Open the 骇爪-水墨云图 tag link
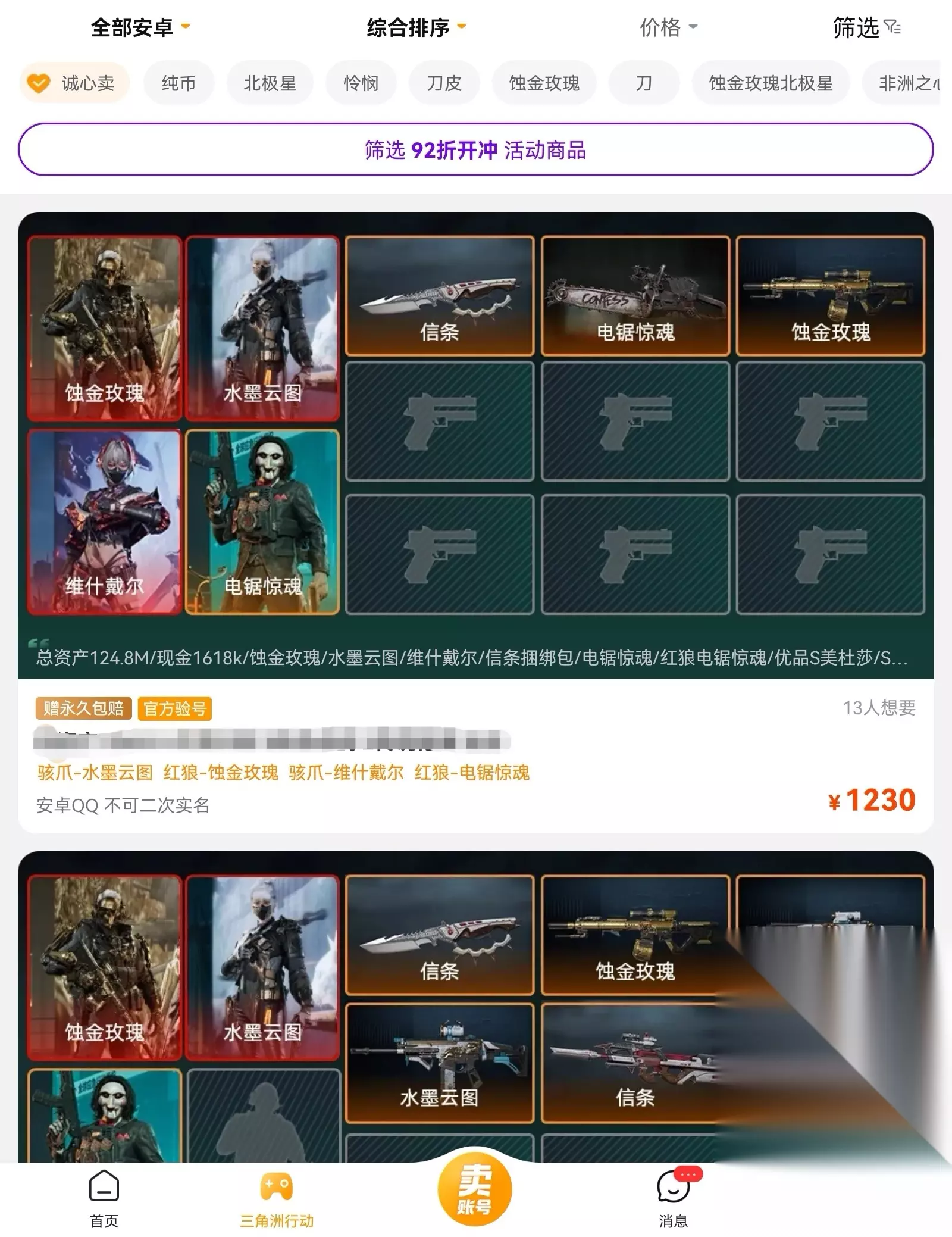The width and height of the screenshot is (952, 1237). click(x=95, y=772)
